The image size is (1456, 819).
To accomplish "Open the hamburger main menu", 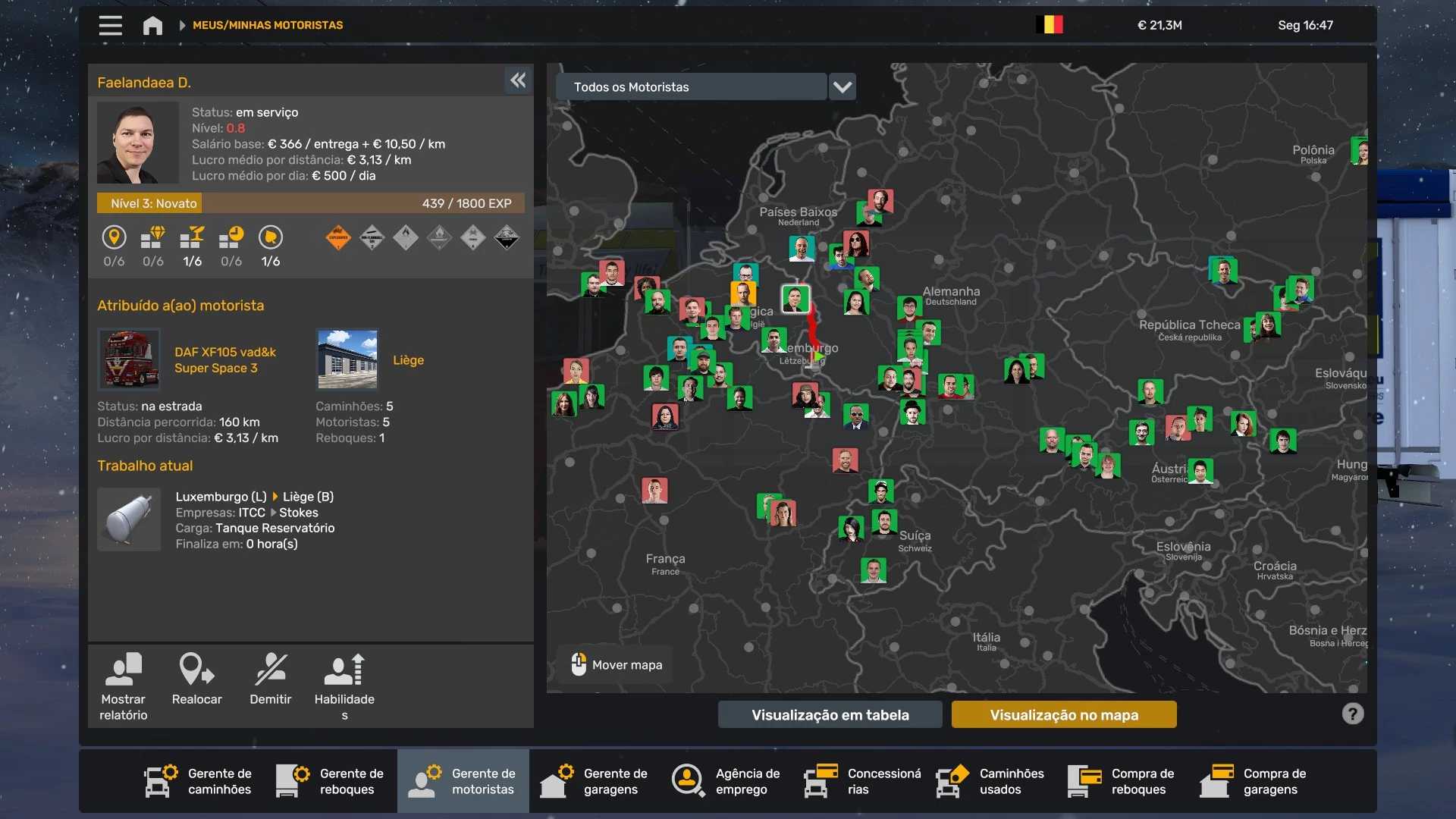I will 110,25.
